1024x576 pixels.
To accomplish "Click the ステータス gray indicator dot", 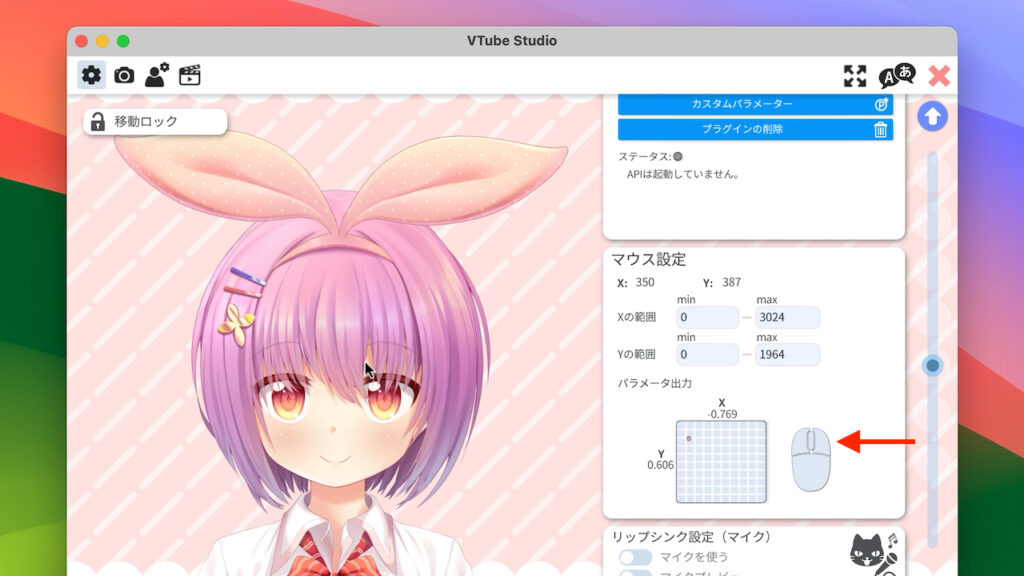I will tap(678, 157).
